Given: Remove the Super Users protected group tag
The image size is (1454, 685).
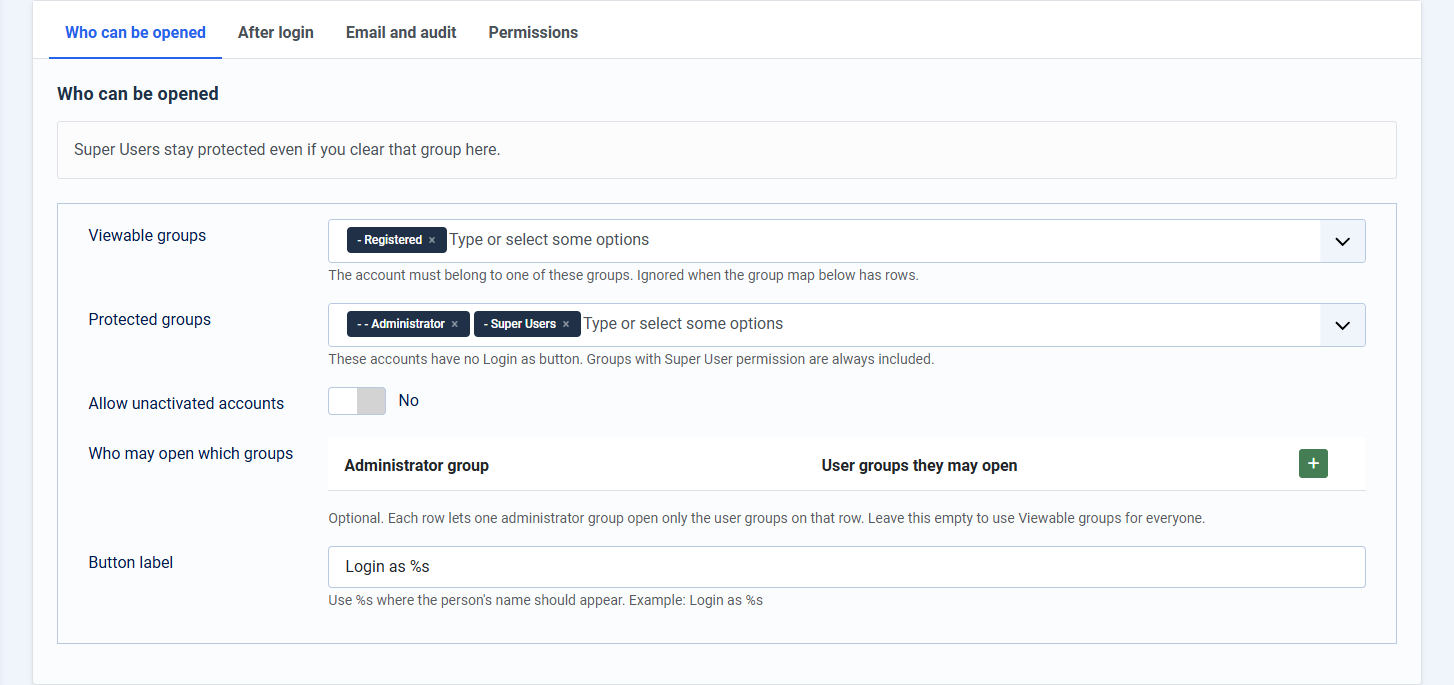Looking at the screenshot, I should point(566,324).
